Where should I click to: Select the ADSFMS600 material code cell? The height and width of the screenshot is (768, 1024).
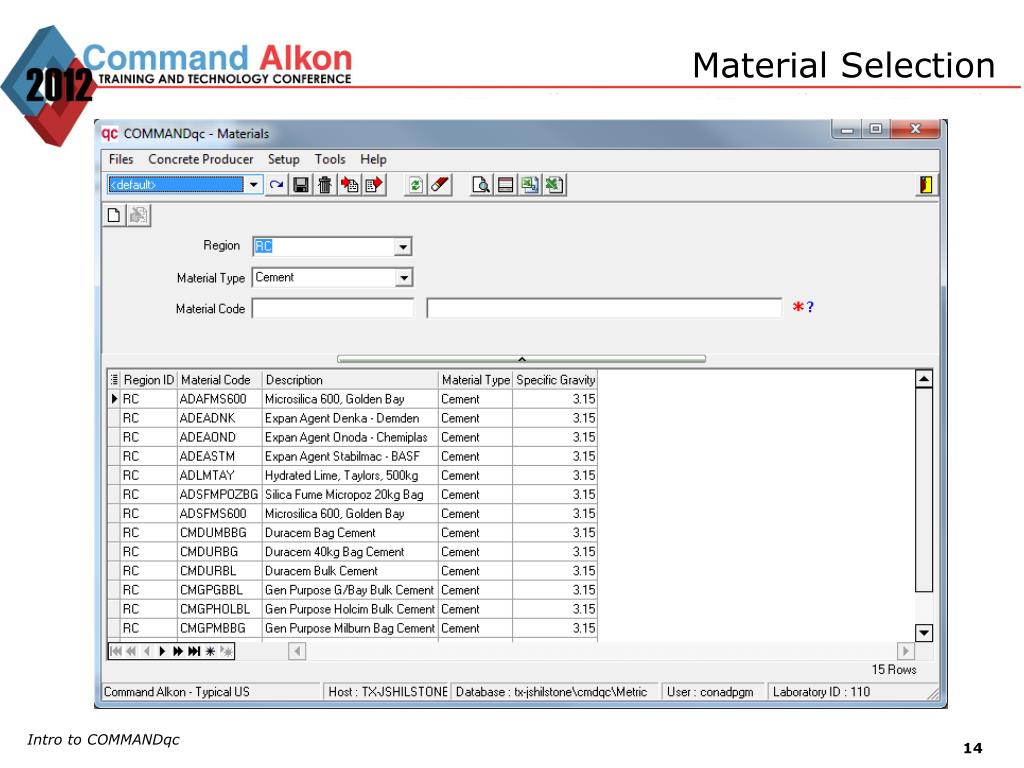(219, 513)
